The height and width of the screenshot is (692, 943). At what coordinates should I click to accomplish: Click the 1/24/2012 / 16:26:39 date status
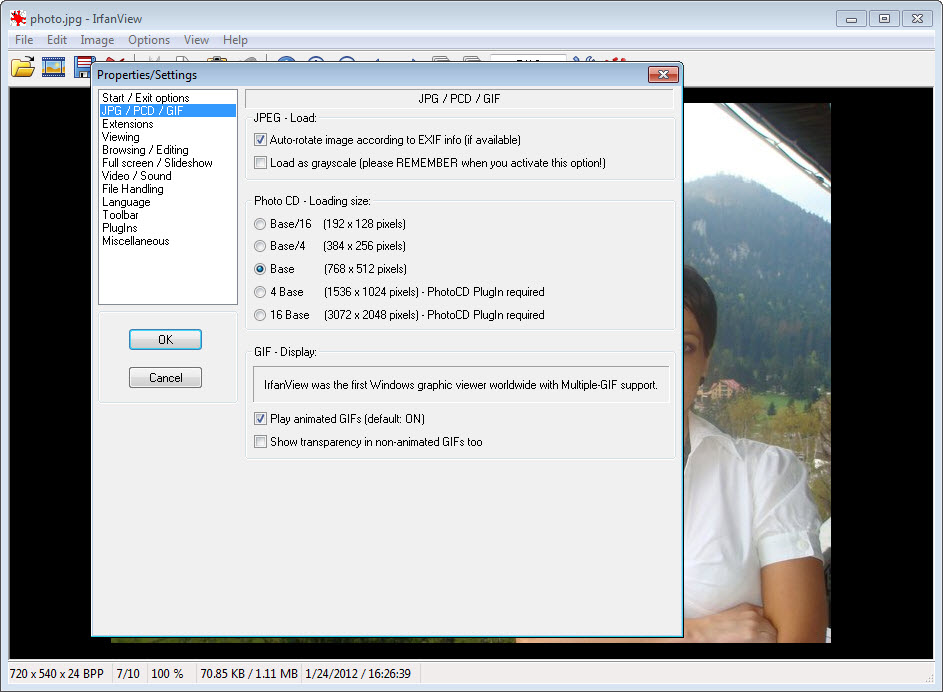pyautogui.click(x=358, y=674)
